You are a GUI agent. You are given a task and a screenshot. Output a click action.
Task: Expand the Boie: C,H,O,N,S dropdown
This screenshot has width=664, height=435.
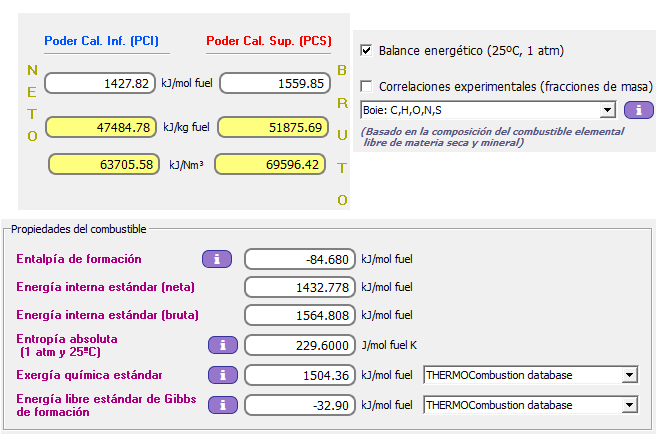(x=607, y=110)
